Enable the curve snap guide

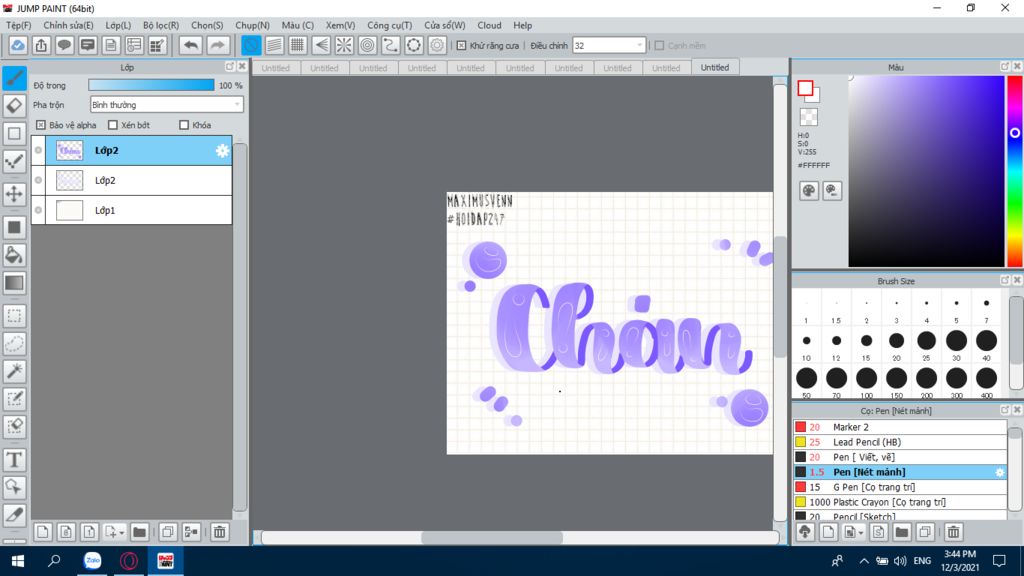[x=391, y=45]
